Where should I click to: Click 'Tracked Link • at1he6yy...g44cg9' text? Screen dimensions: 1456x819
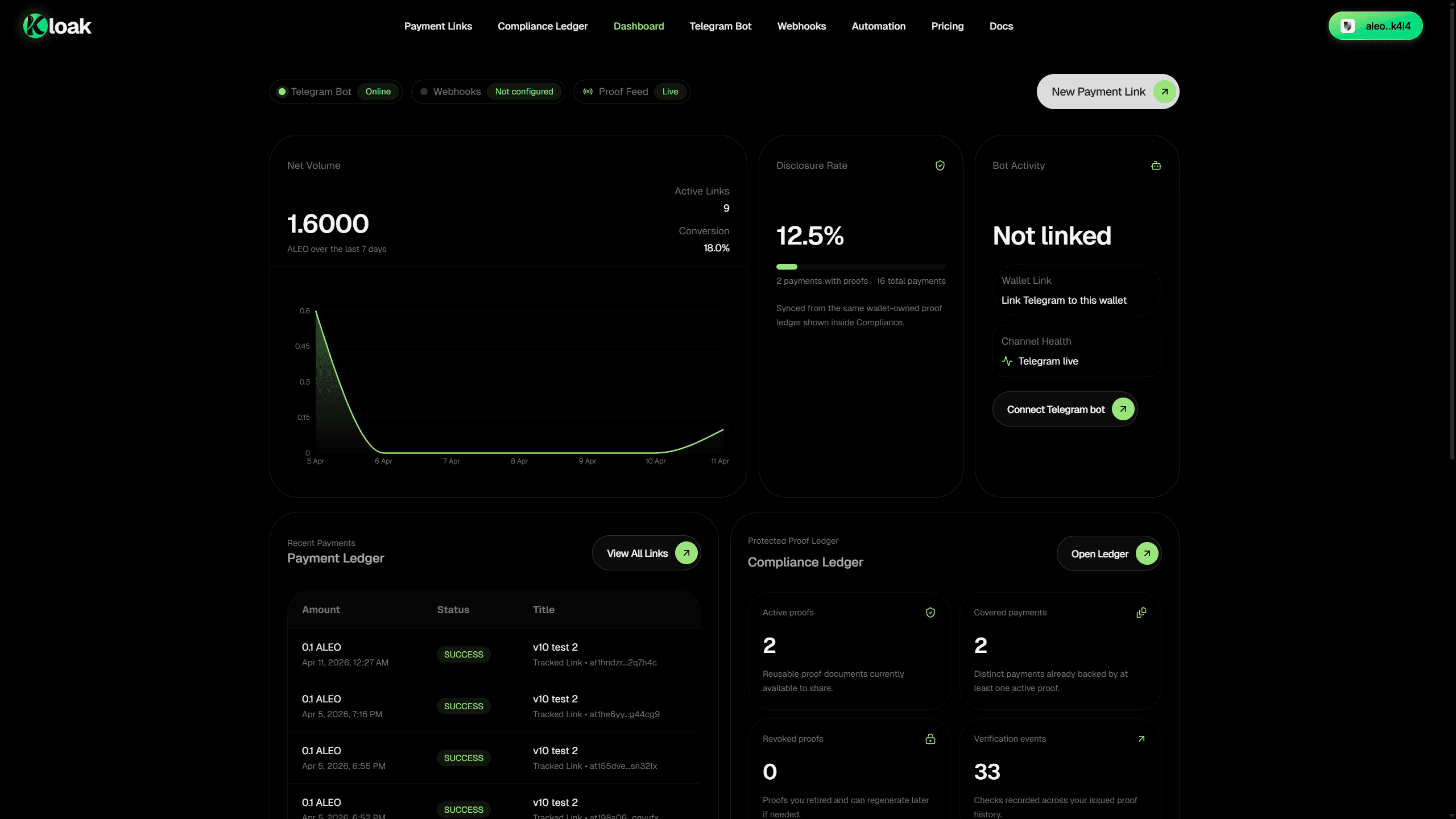coord(596,714)
